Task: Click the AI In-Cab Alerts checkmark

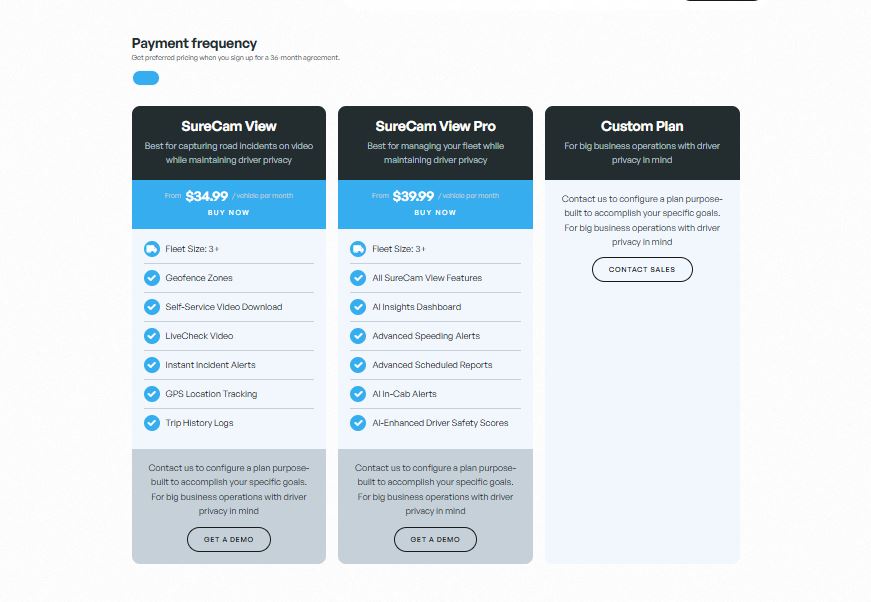Action: pos(358,394)
